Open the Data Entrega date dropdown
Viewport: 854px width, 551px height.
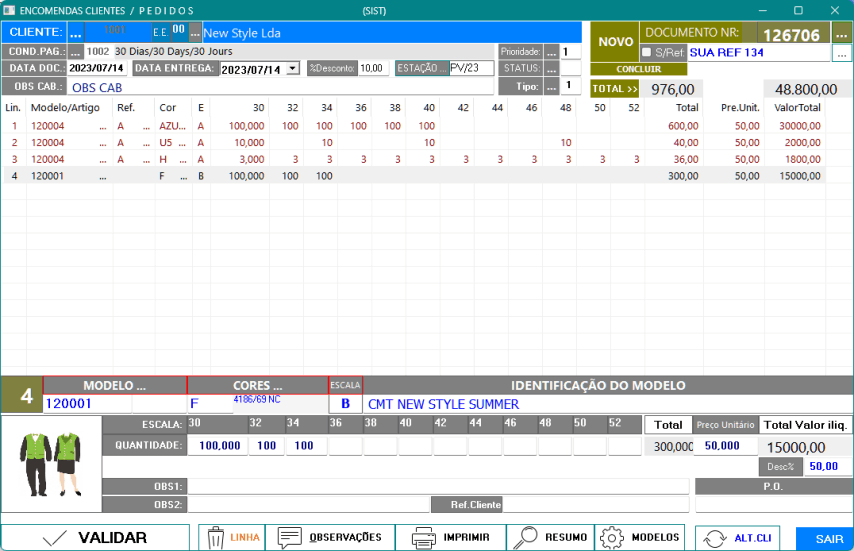click(292, 69)
